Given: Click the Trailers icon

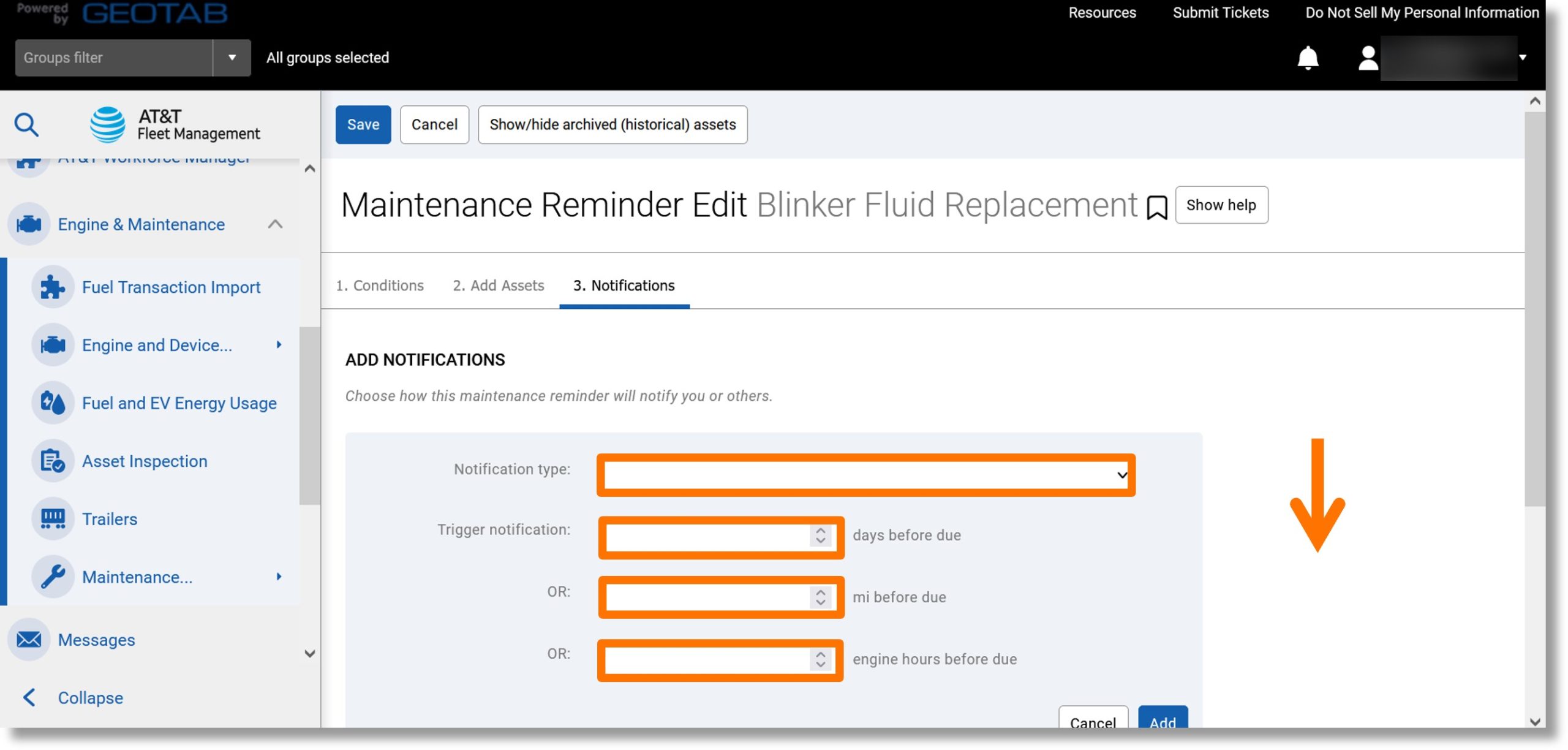Looking at the screenshot, I should (x=52, y=519).
